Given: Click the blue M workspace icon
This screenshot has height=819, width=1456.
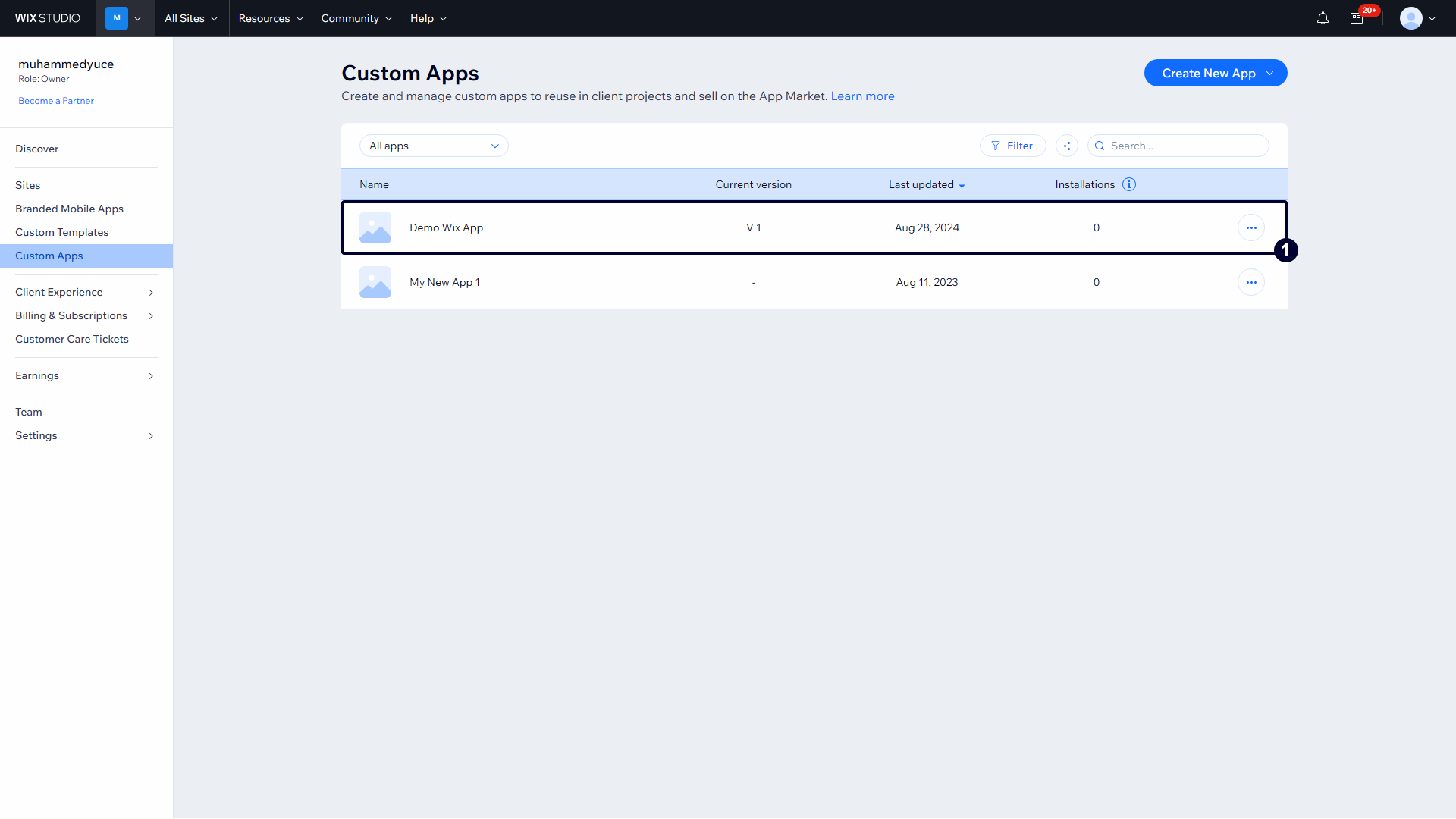Looking at the screenshot, I should tap(117, 18).
